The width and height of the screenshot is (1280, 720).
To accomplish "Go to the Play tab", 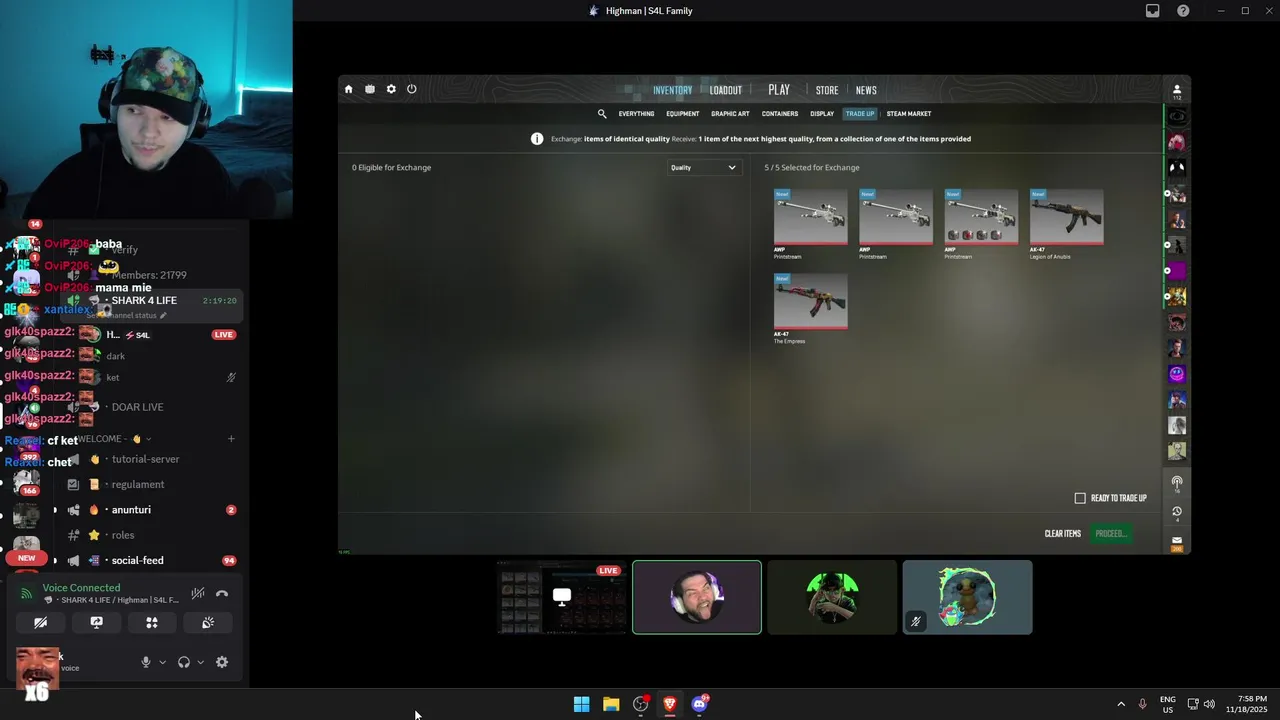I will coord(779,90).
